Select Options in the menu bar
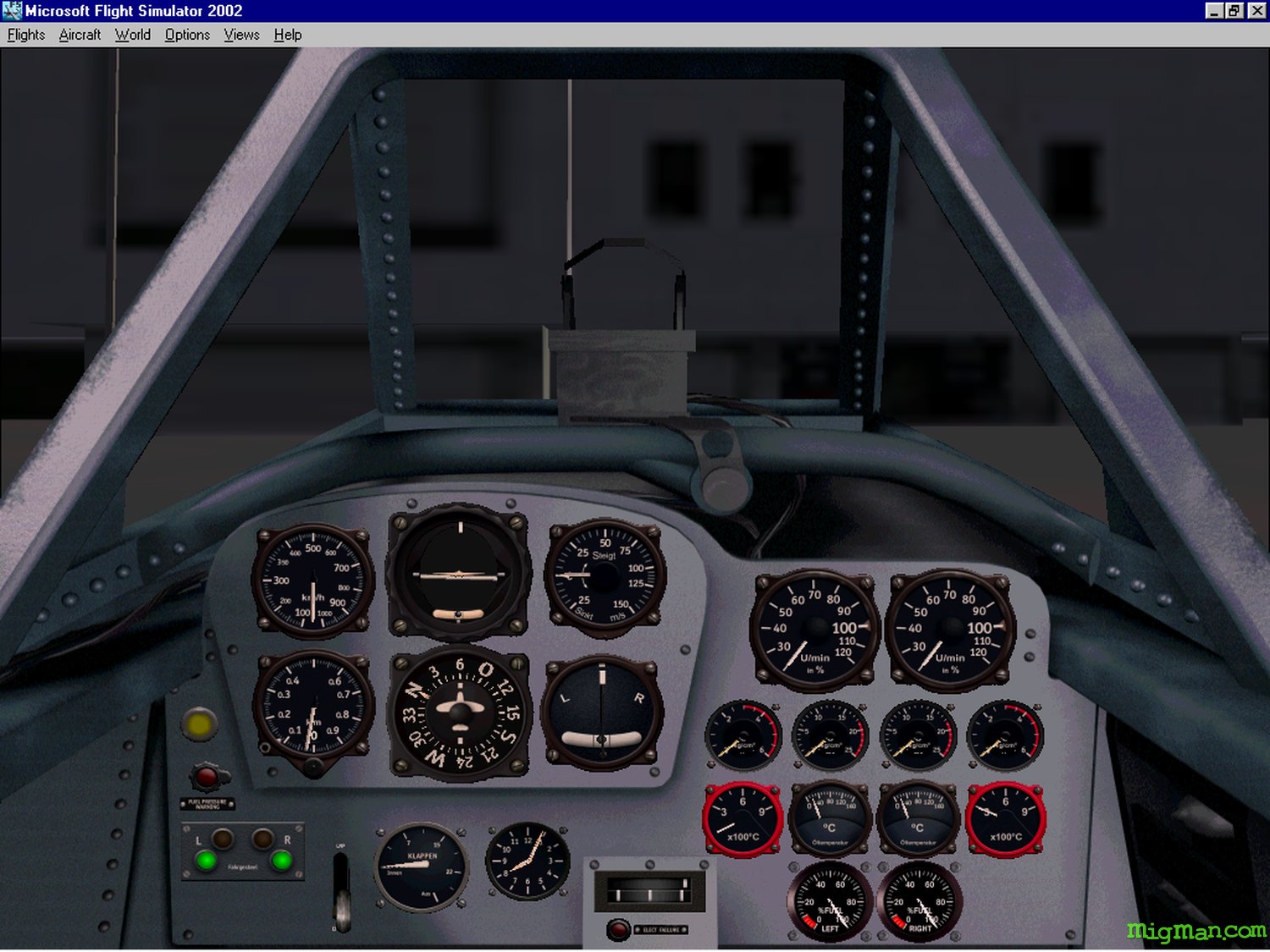1270x952 pixels. coord(187,35)
